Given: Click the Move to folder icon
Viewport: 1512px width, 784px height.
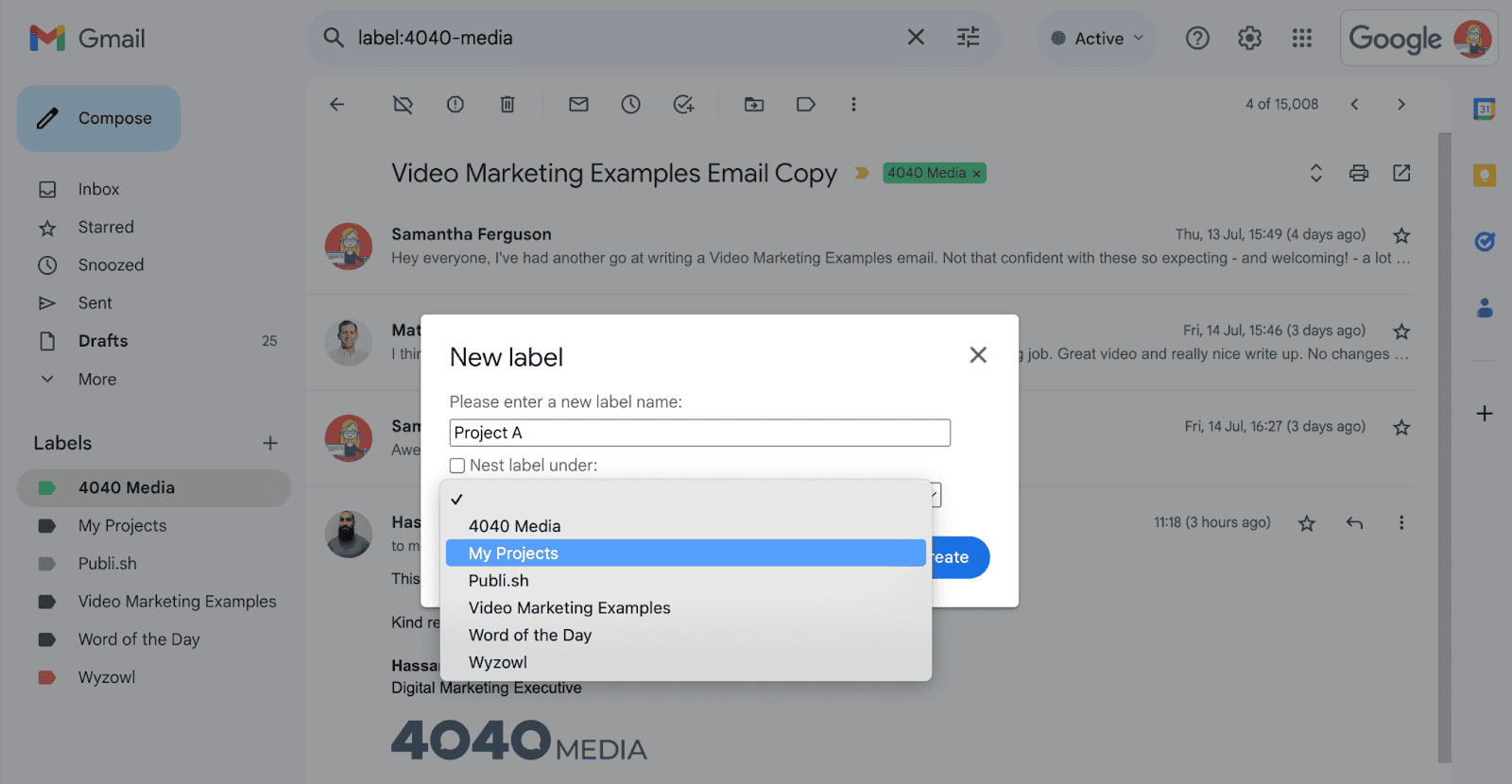Looking at the screenshot, I should 753,105.
